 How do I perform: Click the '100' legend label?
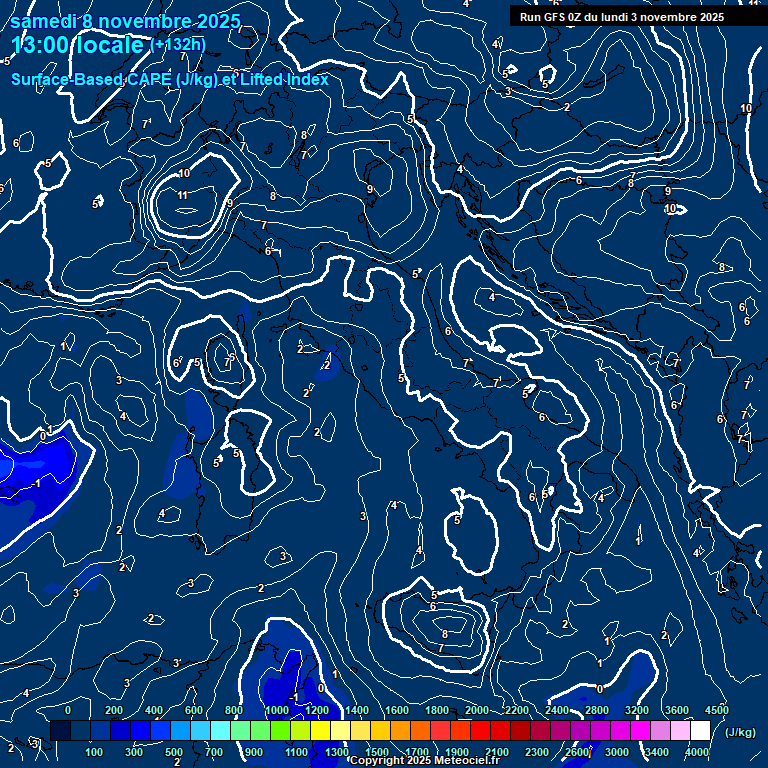pos(94,752)
